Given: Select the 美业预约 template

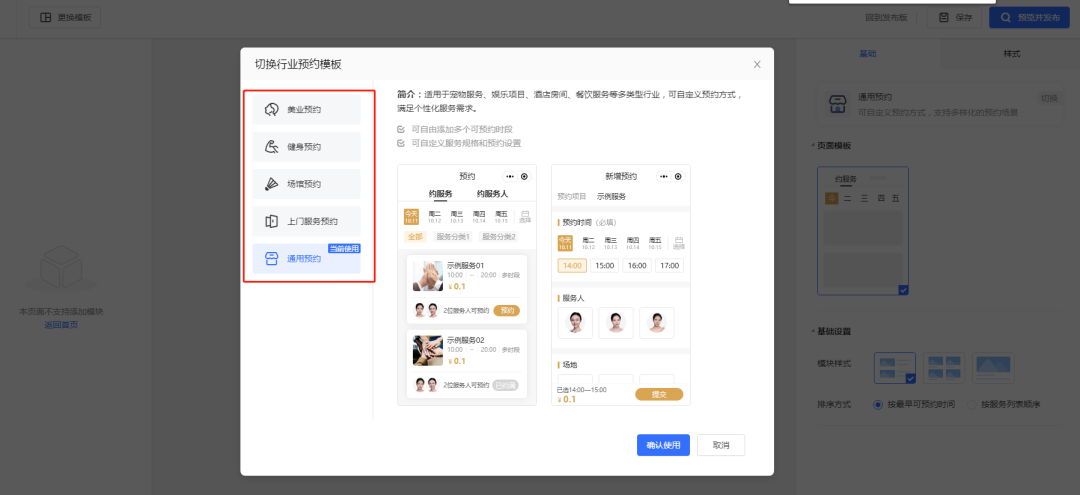Looking at the screenshot, I should 306,109.
